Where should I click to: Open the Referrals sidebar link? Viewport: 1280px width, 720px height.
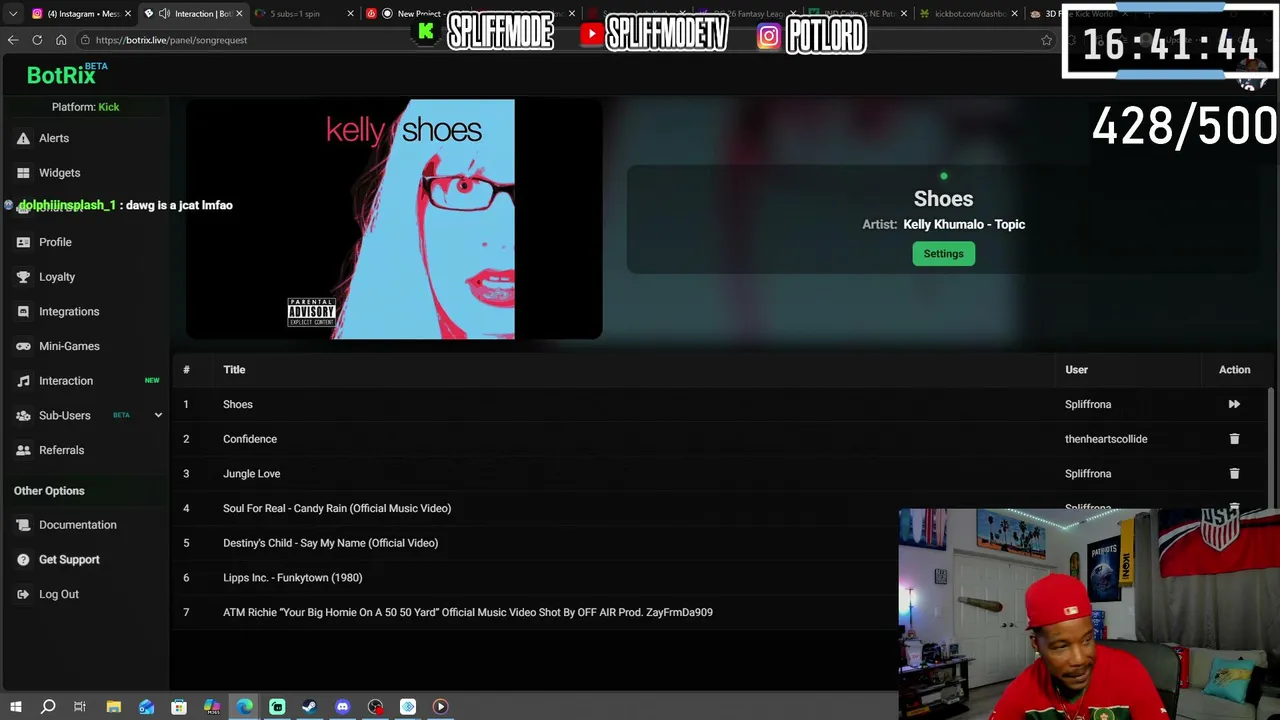point(61,450)
